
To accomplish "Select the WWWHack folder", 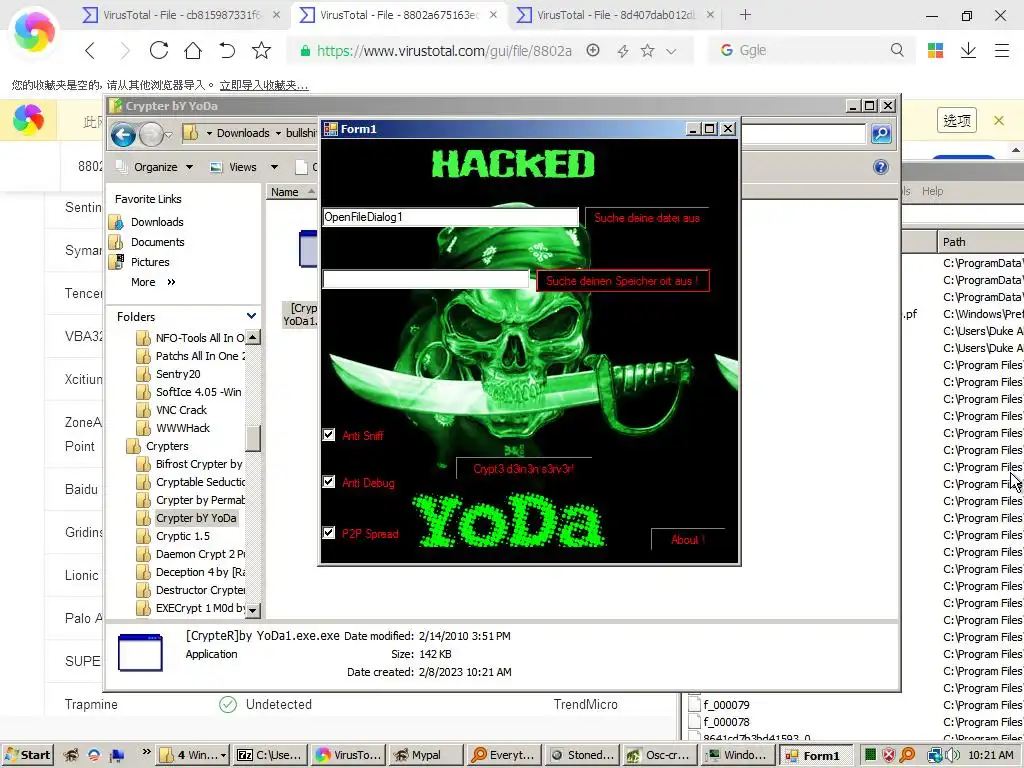I will pyautogui.click(x=183, y=428).
